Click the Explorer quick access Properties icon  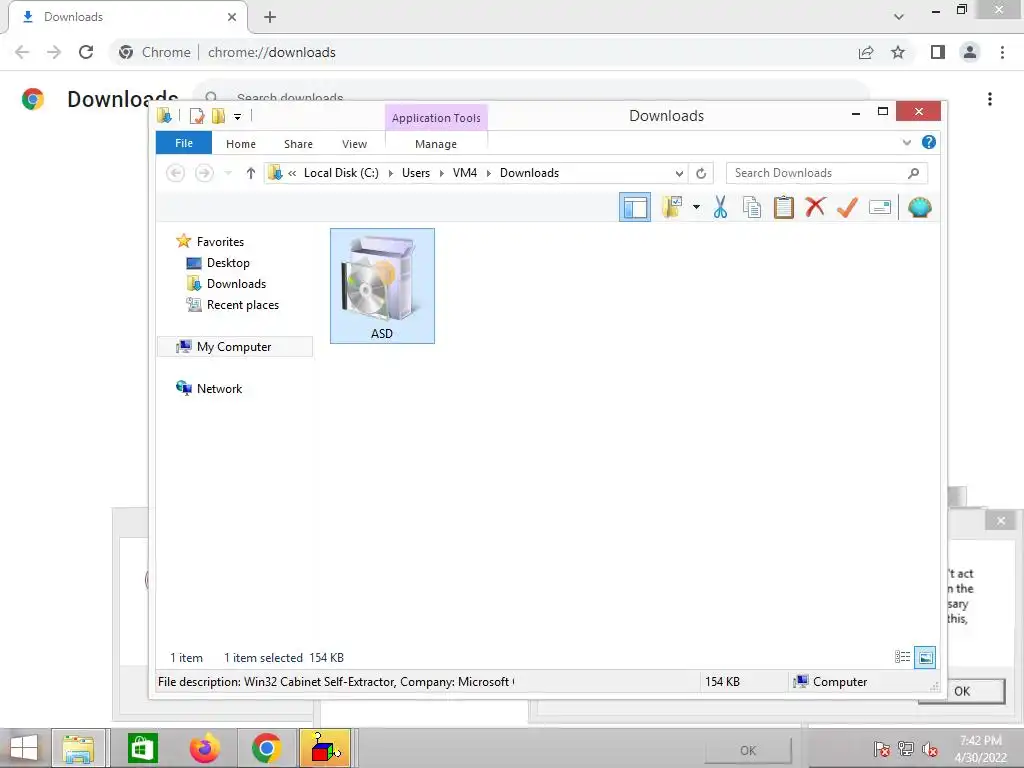[x=197, y=116]
